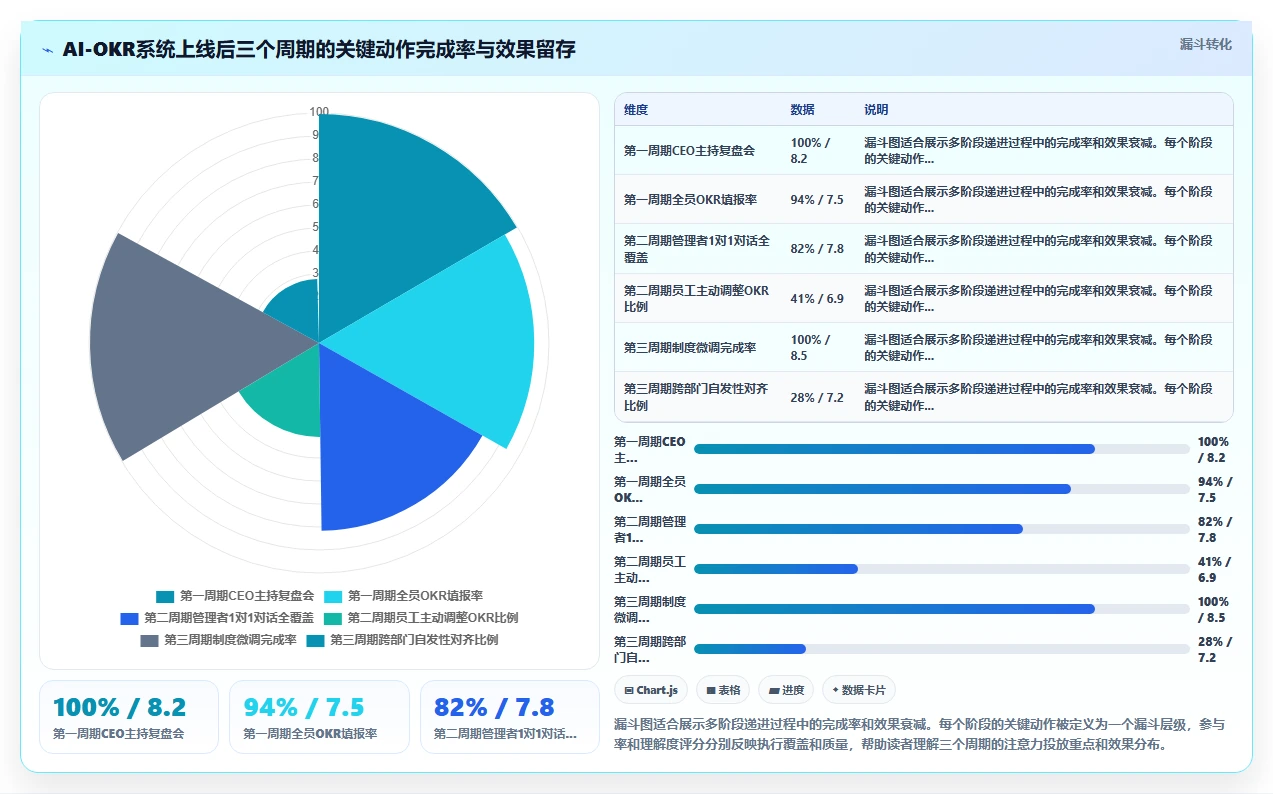
Task: Click progress bar for 第三周期跨部门自...
Action: tap(942, 649)
